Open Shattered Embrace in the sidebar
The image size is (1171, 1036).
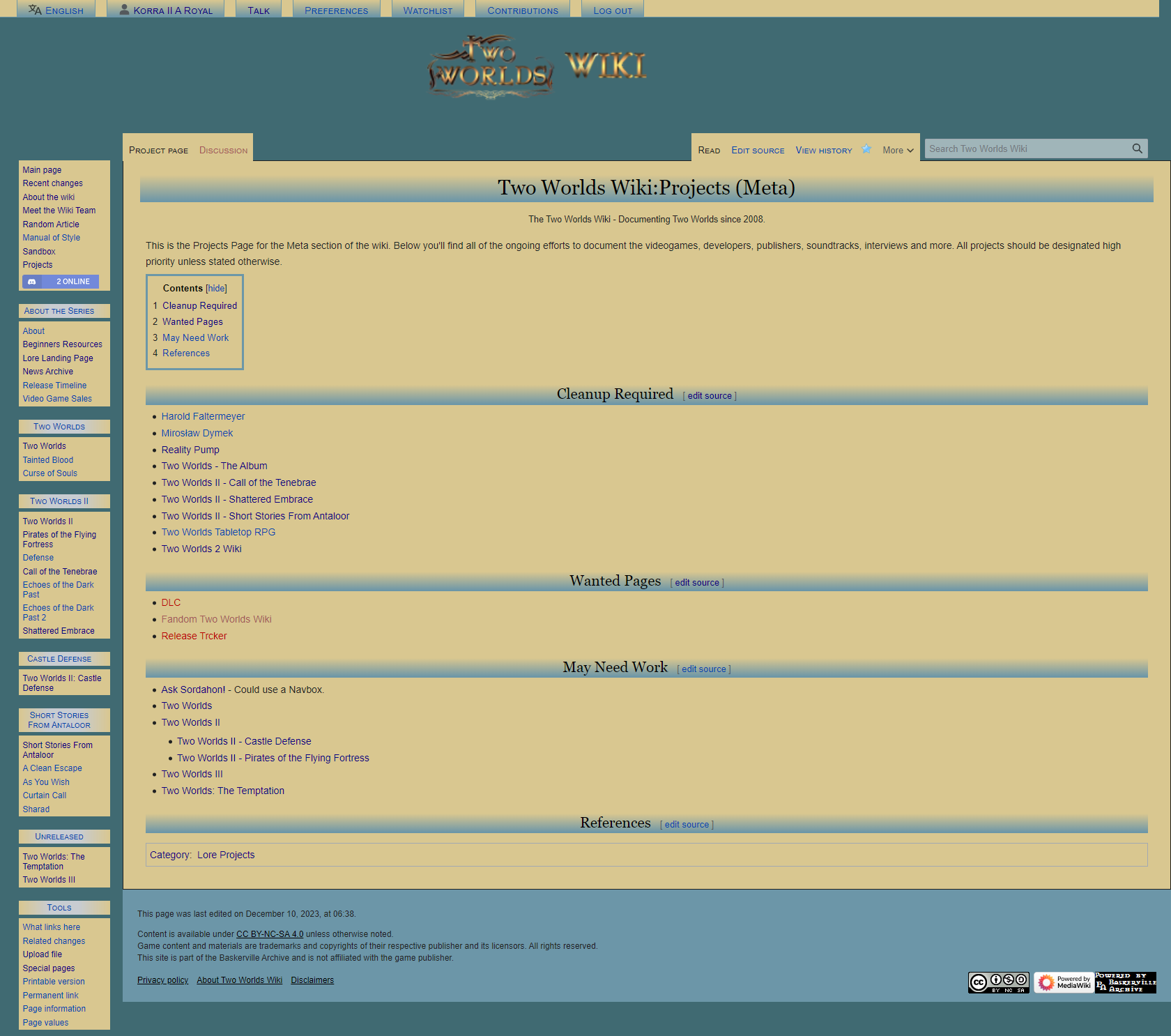click(x=59, y=631)
